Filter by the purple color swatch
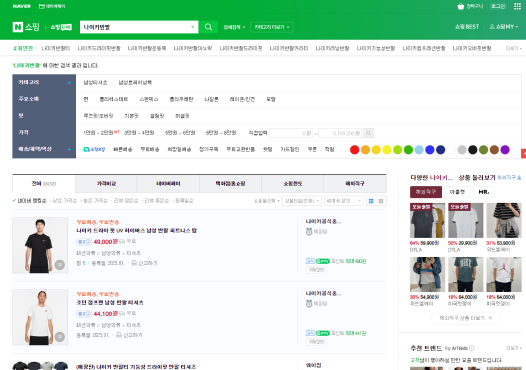Screen dimensions: 526x370 coord(505,150)
